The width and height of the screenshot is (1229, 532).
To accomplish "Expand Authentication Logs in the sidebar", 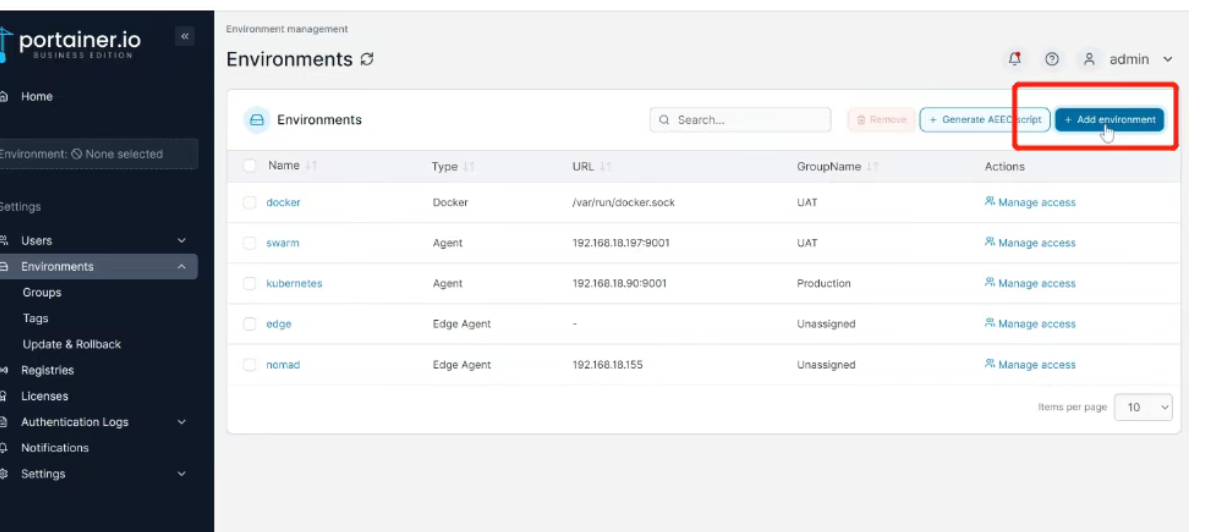I will [x=181, y=423].
